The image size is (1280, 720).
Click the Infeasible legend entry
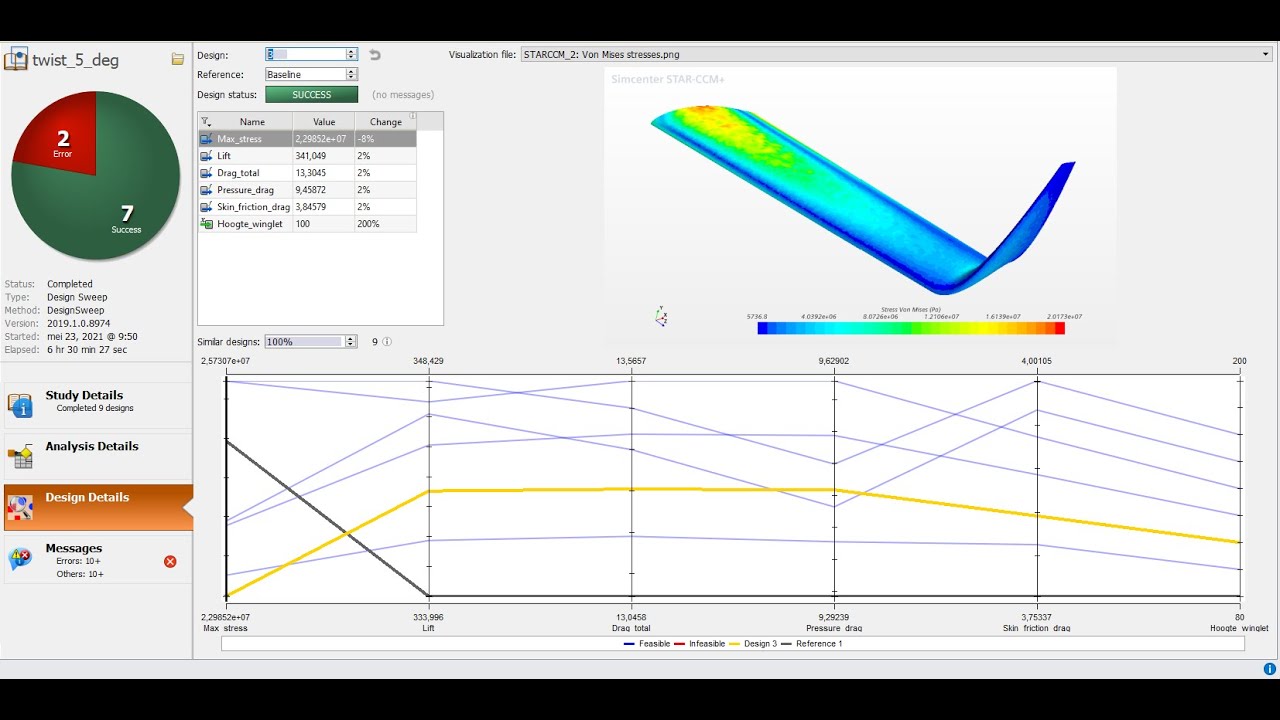(x=701, y=644)
